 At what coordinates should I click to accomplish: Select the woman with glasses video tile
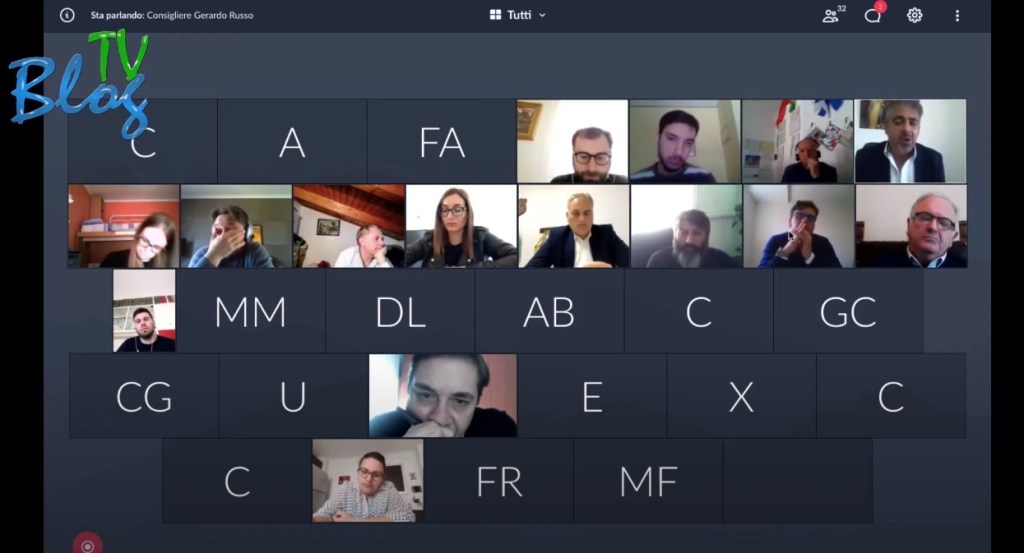[461, 226]
